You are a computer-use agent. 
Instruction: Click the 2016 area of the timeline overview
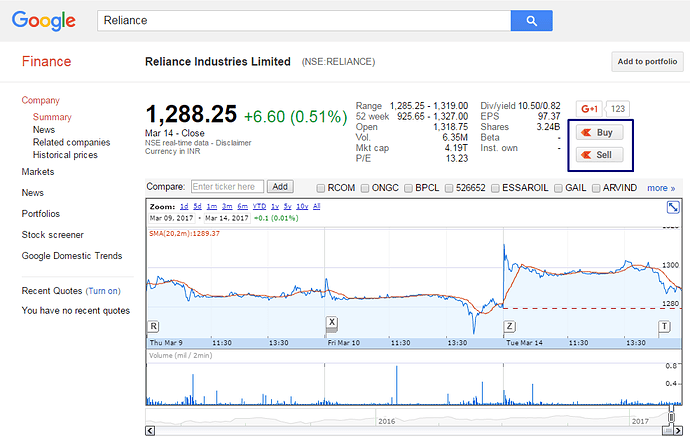pyautogui.click(x=386, y=421)
